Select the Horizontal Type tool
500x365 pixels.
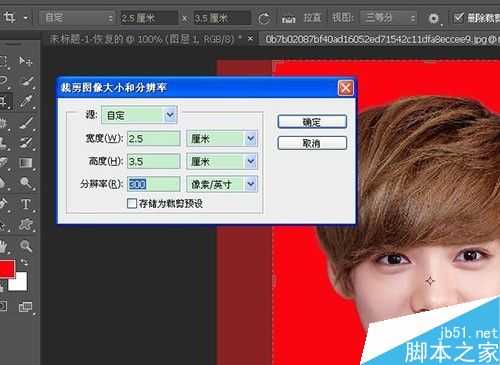[26, 204]
